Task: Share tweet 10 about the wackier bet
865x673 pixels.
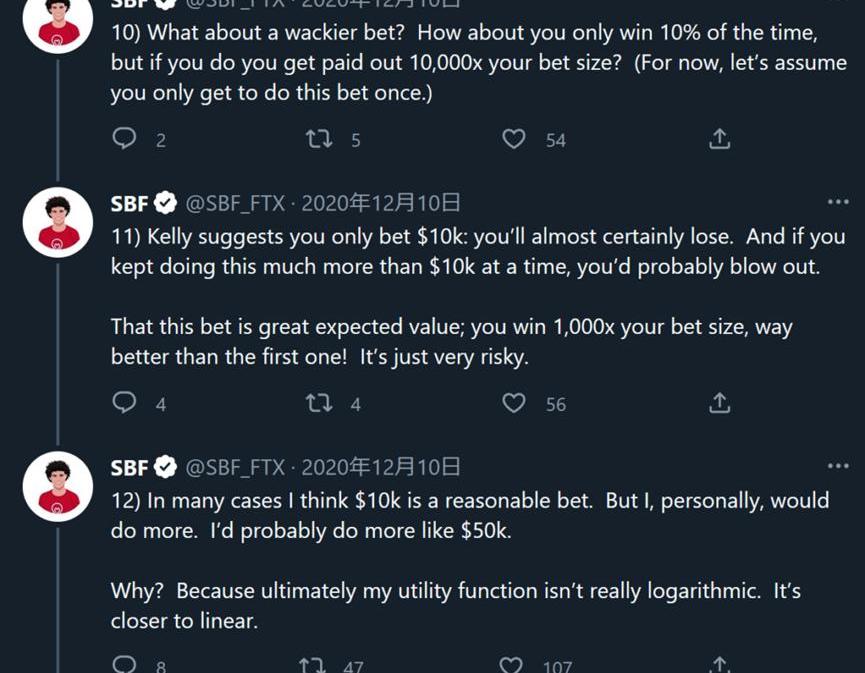Action: click(x=719, y=139)
